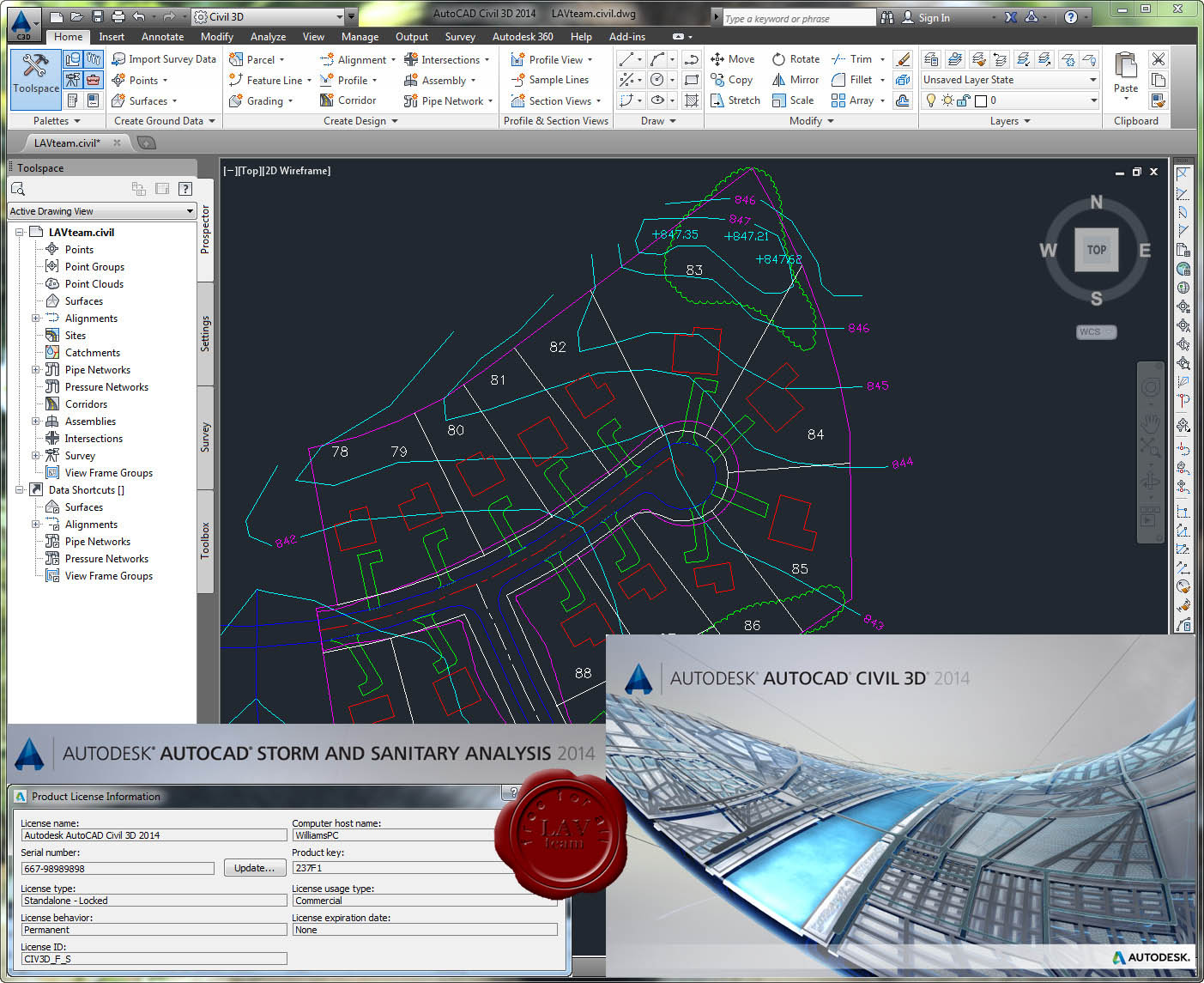1204x983 pixels.
Task: Click the layer 0 white color swatch
Action: click(x=980, y=101)
